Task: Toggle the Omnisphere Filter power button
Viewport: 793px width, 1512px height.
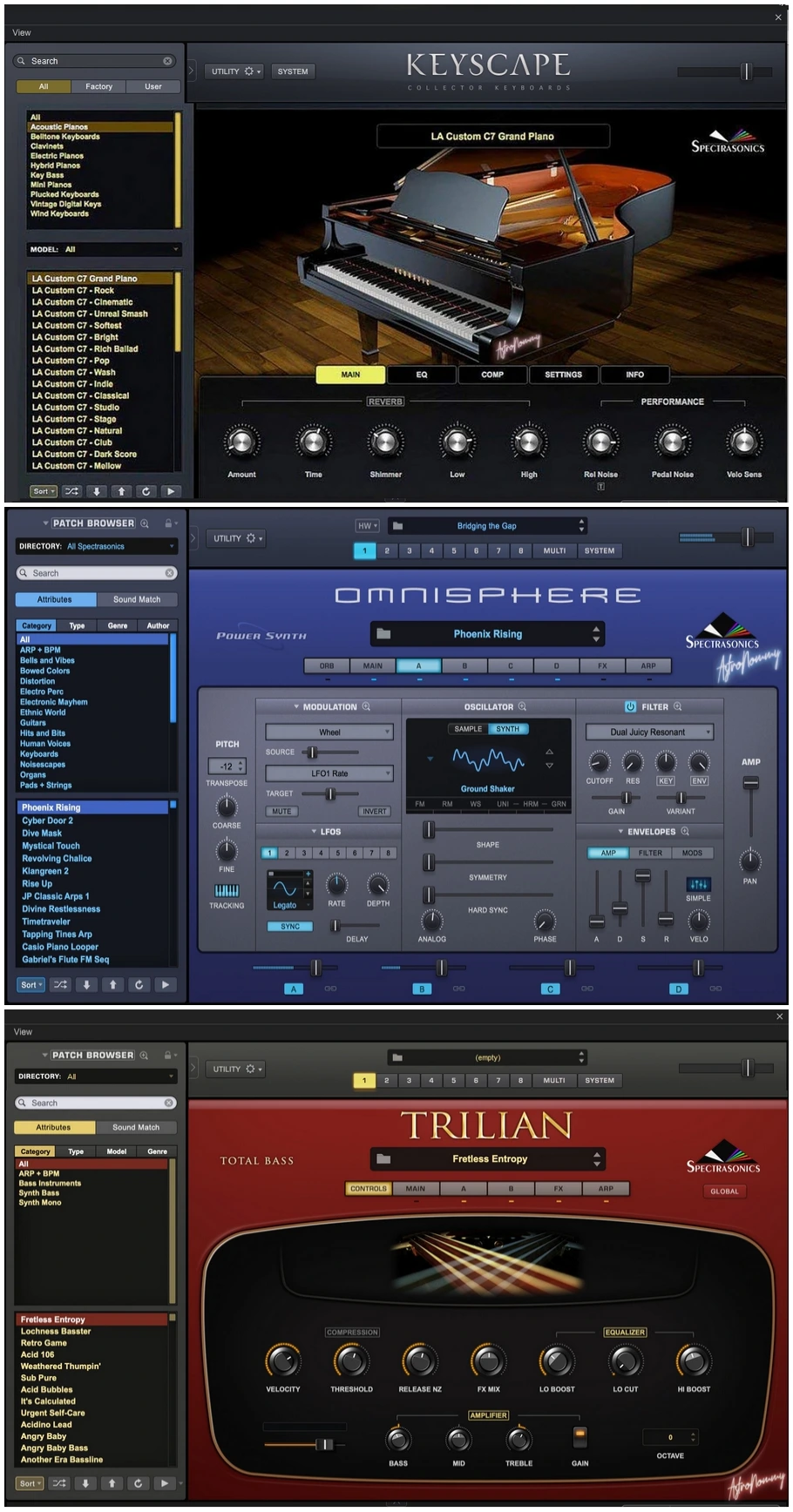Action: point(630,706)
